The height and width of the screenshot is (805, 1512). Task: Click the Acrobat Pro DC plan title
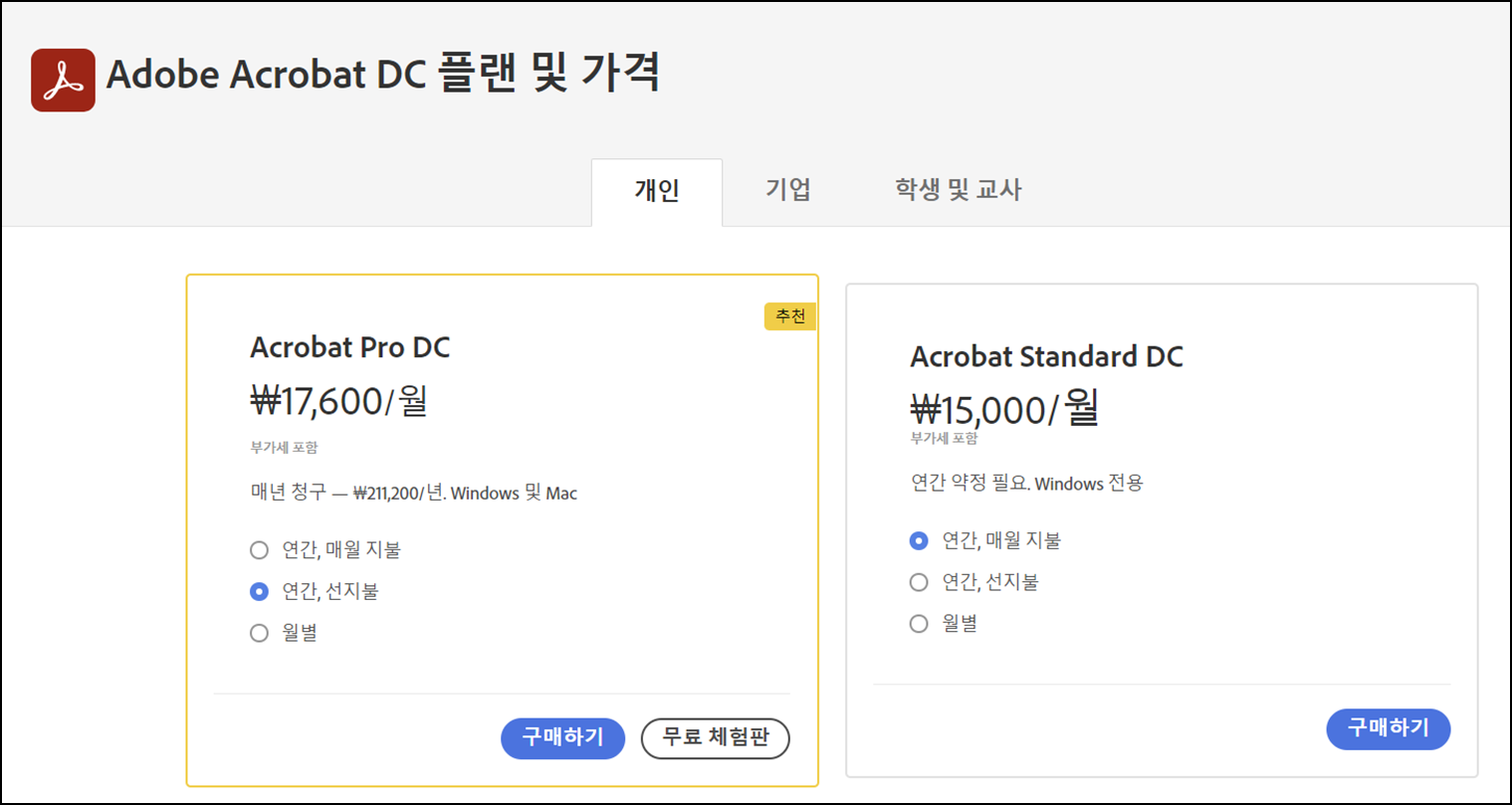point(349,347)
